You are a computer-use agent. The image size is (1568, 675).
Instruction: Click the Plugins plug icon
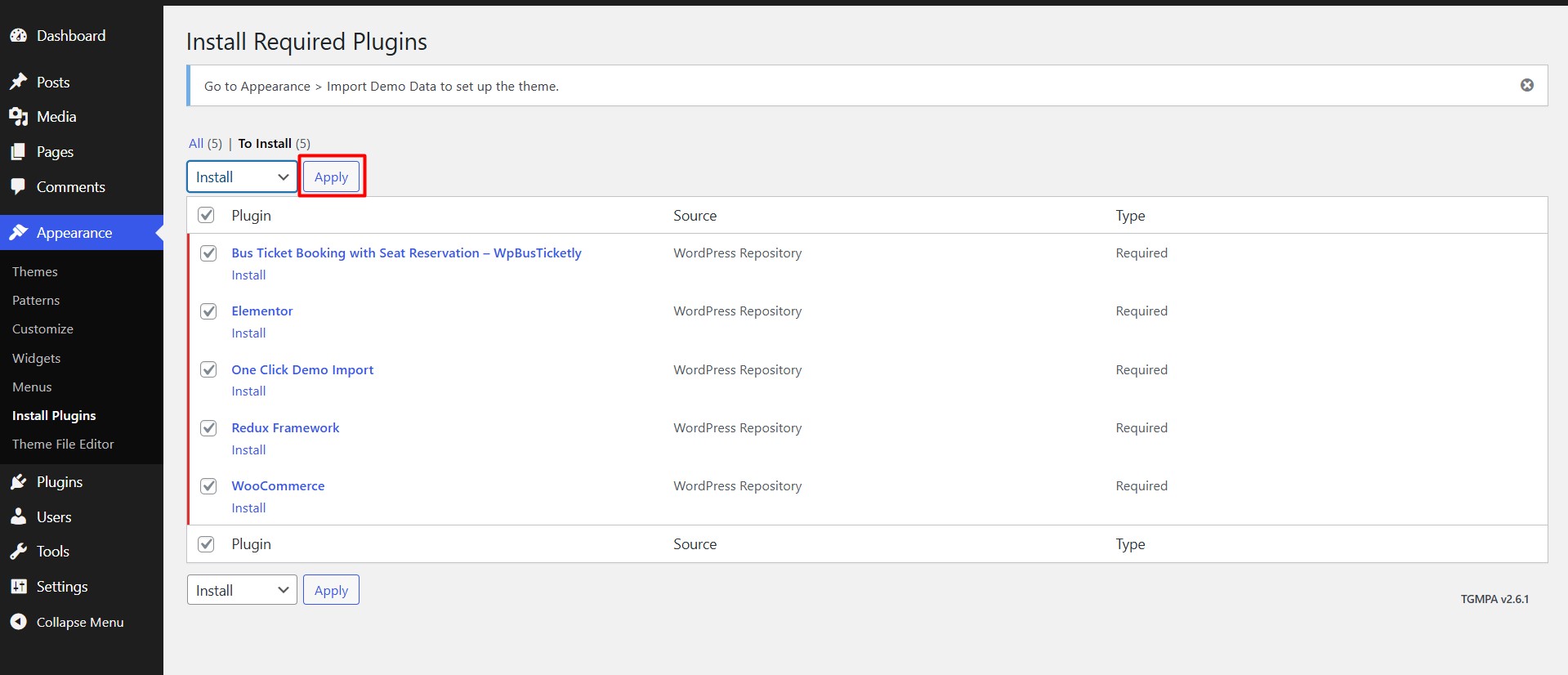point(18,482)
